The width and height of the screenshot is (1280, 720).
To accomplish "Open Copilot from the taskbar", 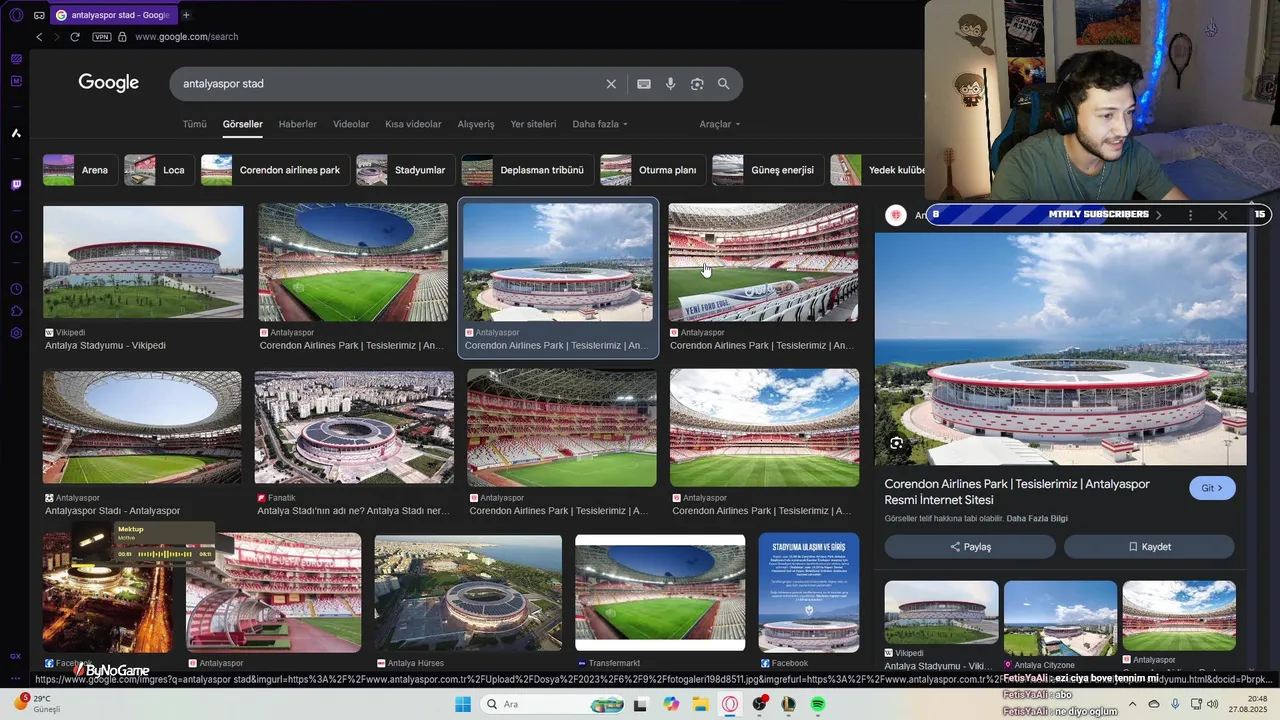I will click(x=671, y=704).
